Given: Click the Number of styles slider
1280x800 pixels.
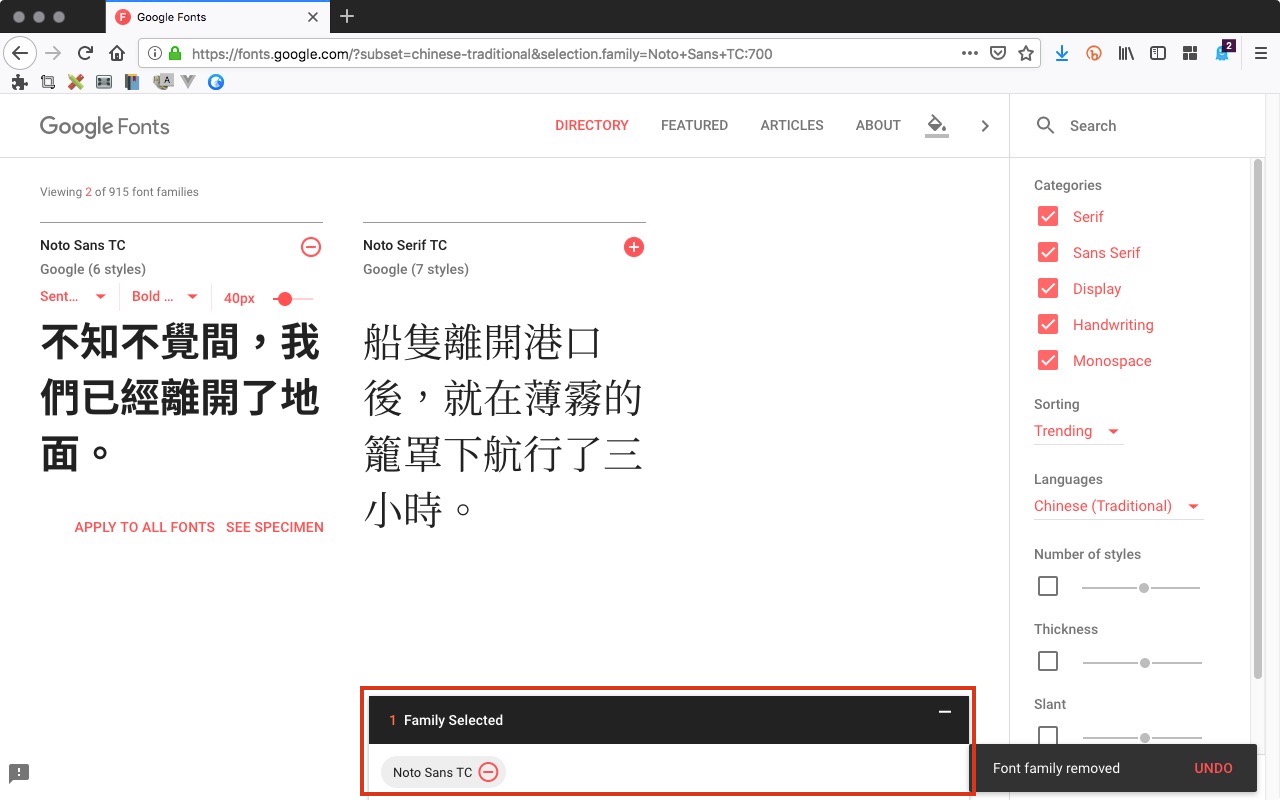Looking at the screenshot, I should pos(1142,588).
